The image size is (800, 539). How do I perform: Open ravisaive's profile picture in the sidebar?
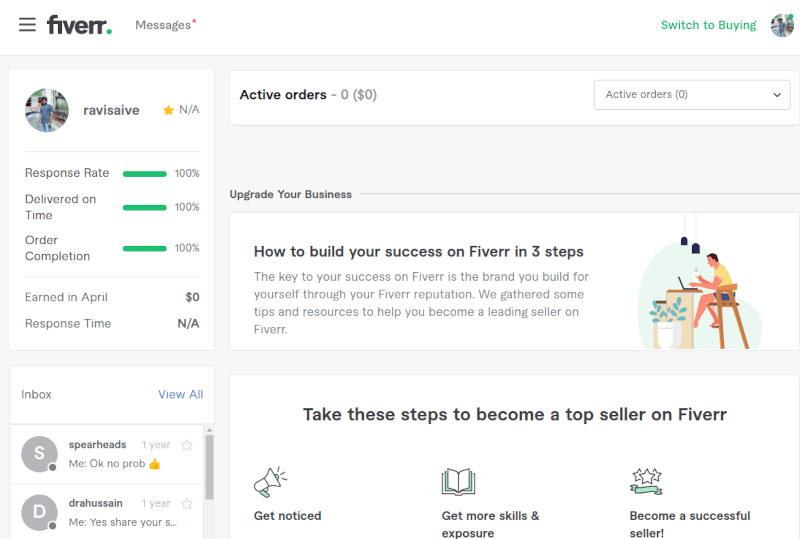[x=47, y=110]
